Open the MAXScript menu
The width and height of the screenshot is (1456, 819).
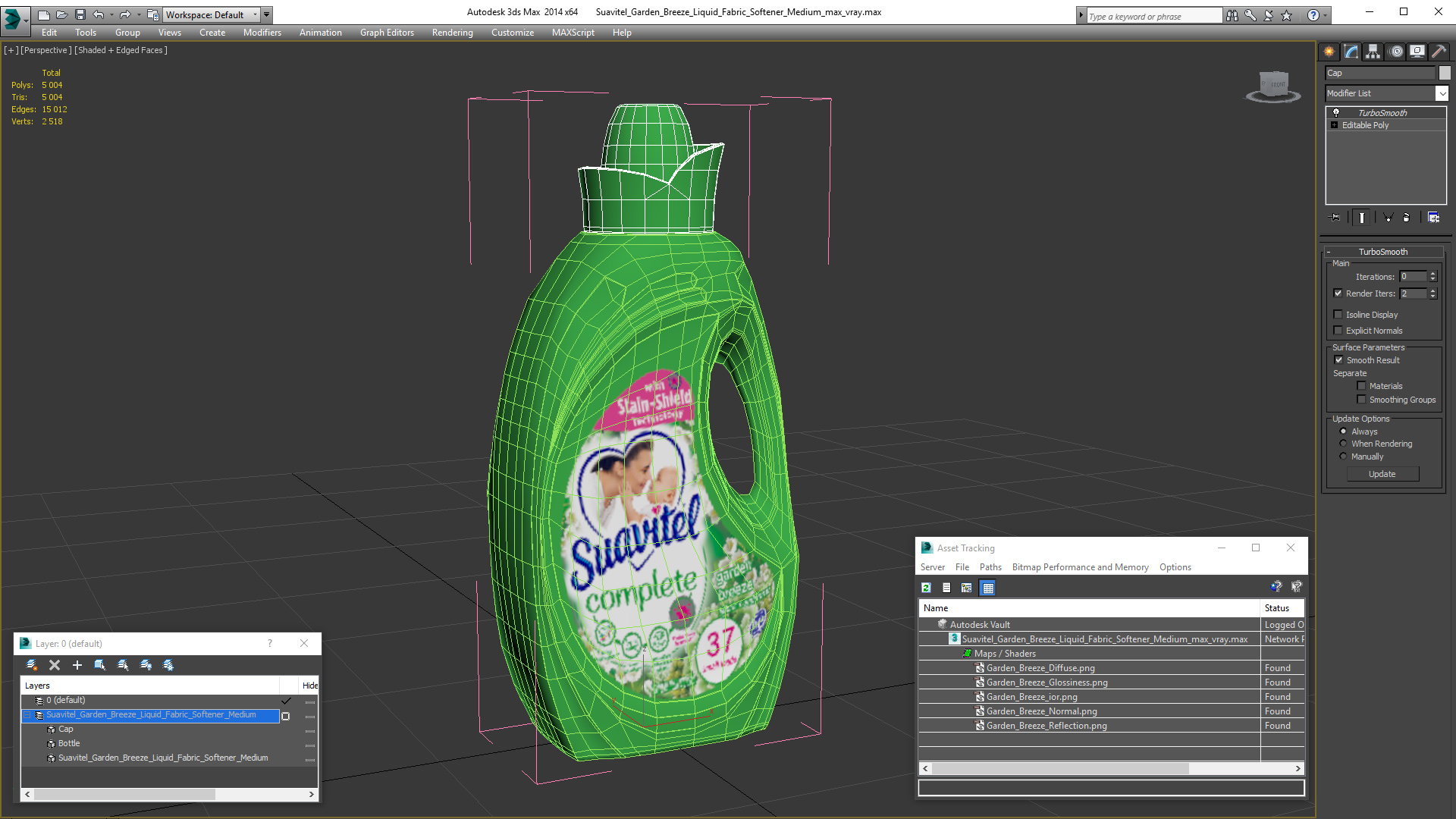click(x=573, y=33)
